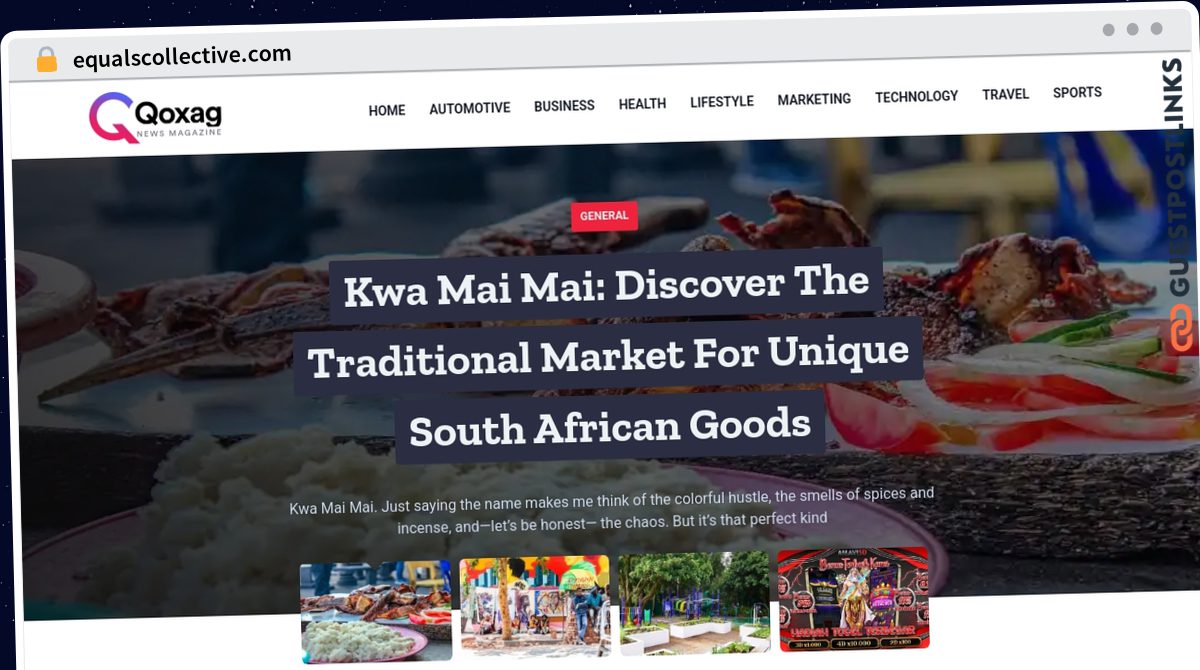
Task: Select the food plate thumbnail
Action: click(x=376, y=612)
